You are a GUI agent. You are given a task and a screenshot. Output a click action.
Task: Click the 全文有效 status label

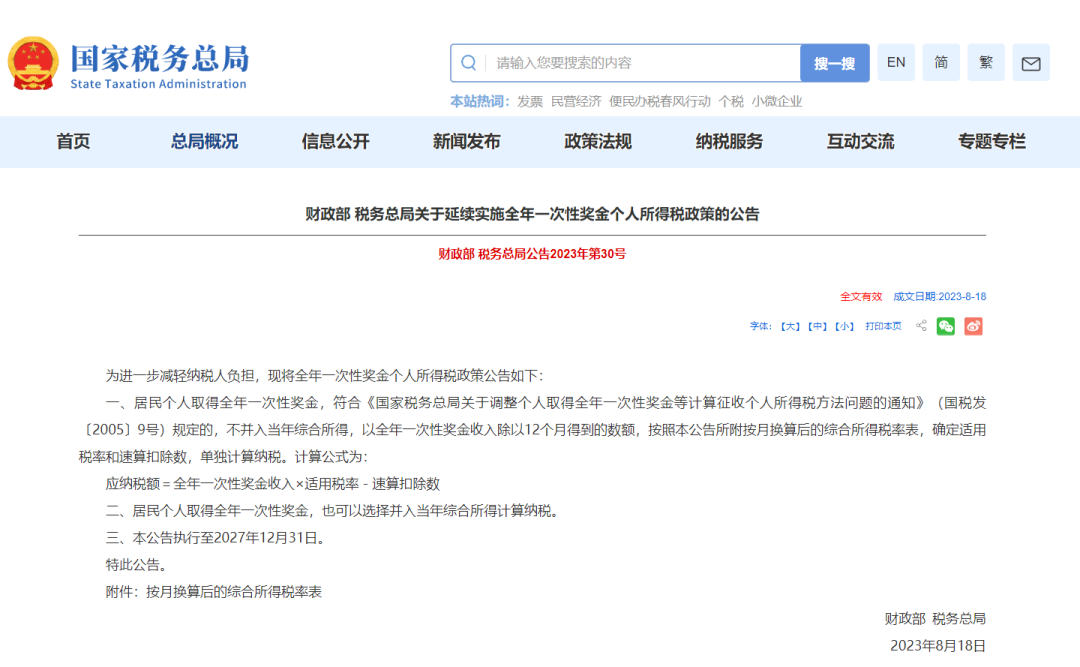861,296
